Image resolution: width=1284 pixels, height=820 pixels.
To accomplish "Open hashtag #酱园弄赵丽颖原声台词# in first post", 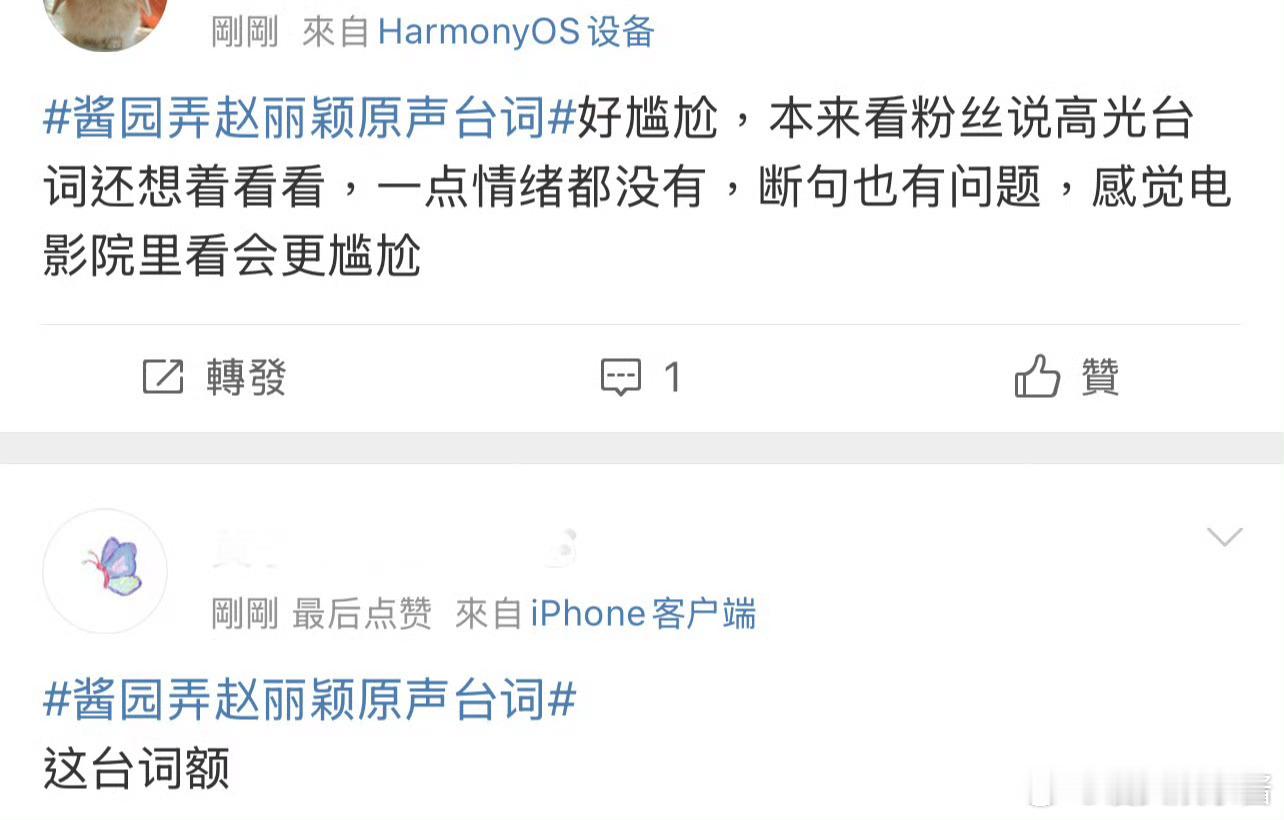I will click(x=310, y=119).
